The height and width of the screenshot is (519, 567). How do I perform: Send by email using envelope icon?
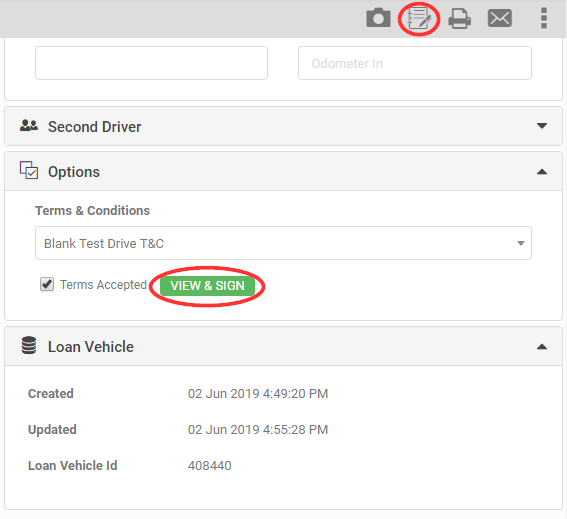500,18
